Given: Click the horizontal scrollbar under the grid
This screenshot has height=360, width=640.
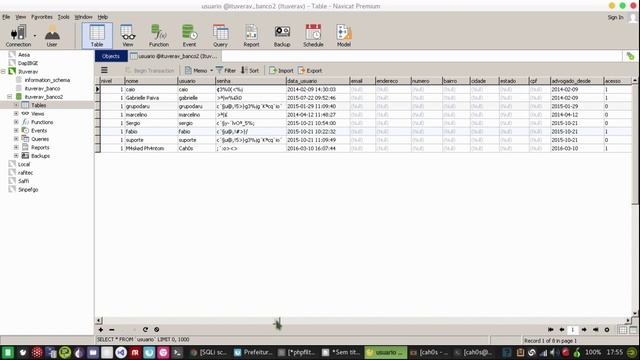Looking at the screenshot, I should (x=363, y=320).
